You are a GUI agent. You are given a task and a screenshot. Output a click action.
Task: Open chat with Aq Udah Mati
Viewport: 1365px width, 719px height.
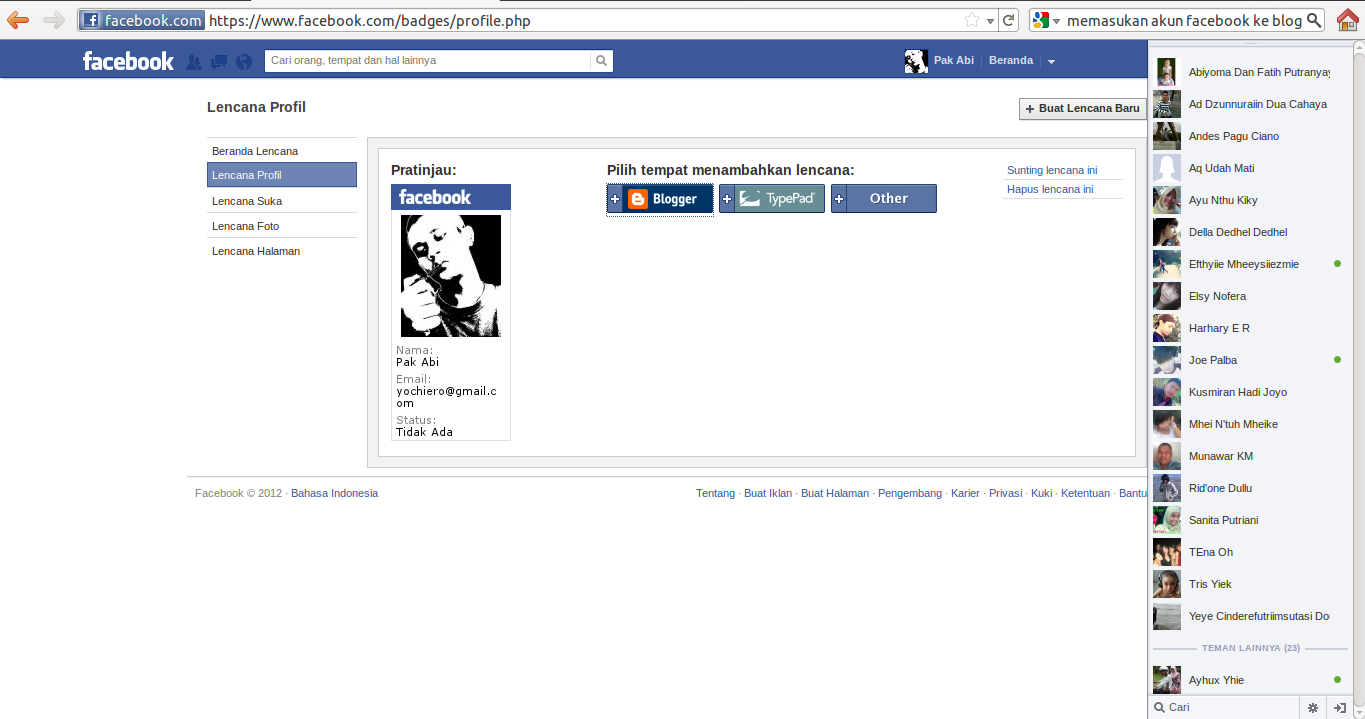coord(1248,168)
